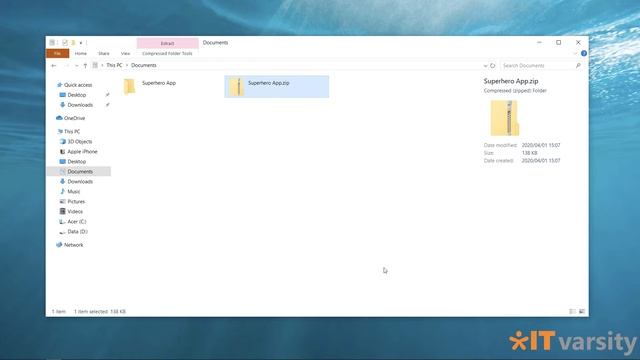Go up one folder level
Image resolution: width=640 pixels, height=360 pixels.
[x=85, y=65]
